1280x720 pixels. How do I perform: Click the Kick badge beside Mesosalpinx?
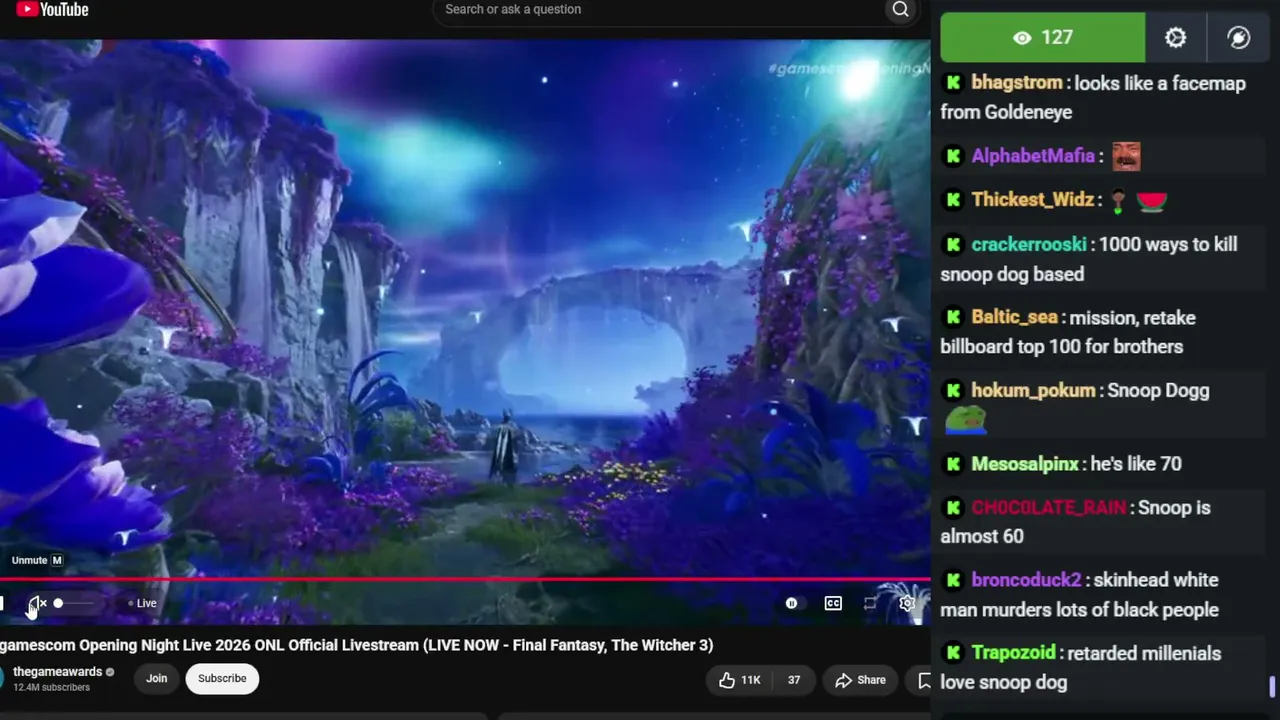(x=953, y=464)
